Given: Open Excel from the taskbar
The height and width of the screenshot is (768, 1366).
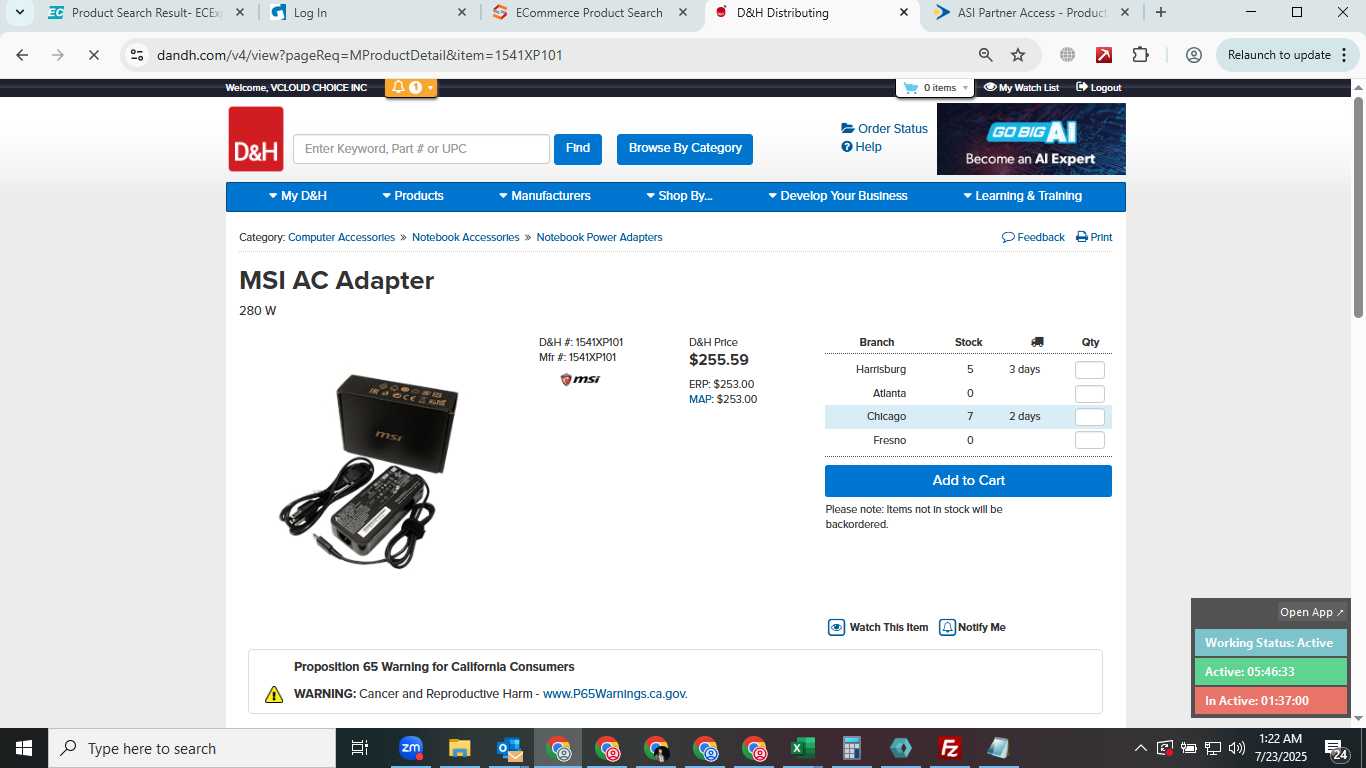Looking at the screenshot, I should click(802, 748).
